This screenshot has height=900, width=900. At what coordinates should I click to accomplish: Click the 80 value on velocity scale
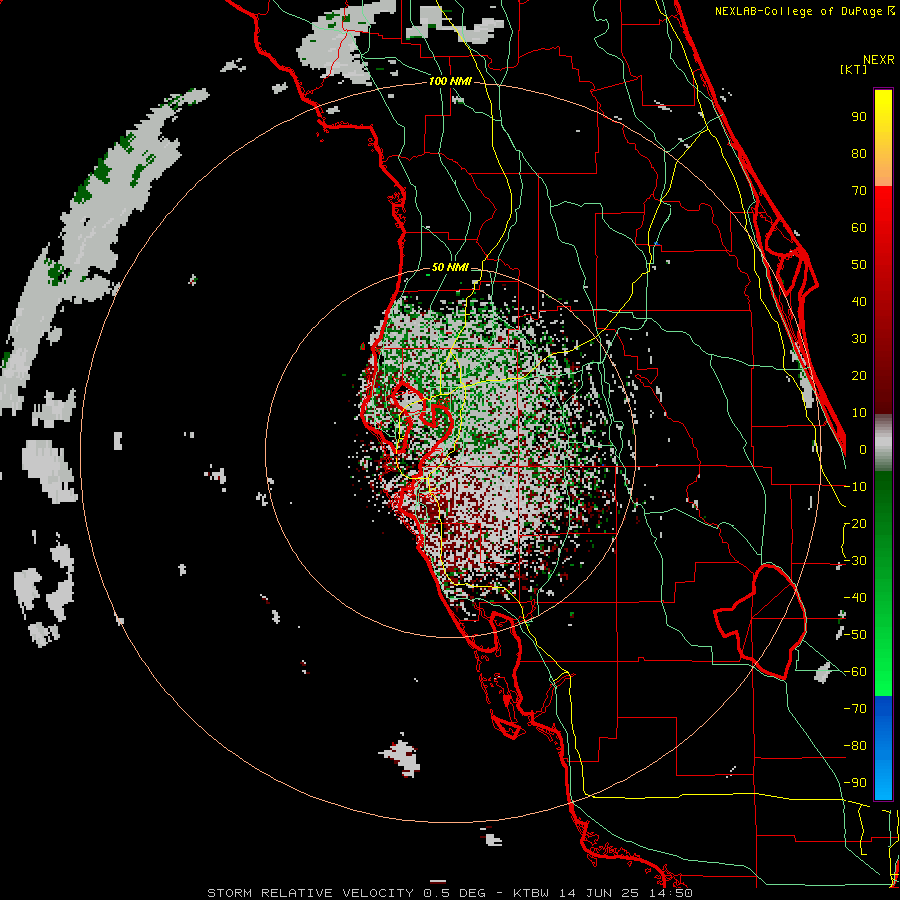[x=859, y=154]
